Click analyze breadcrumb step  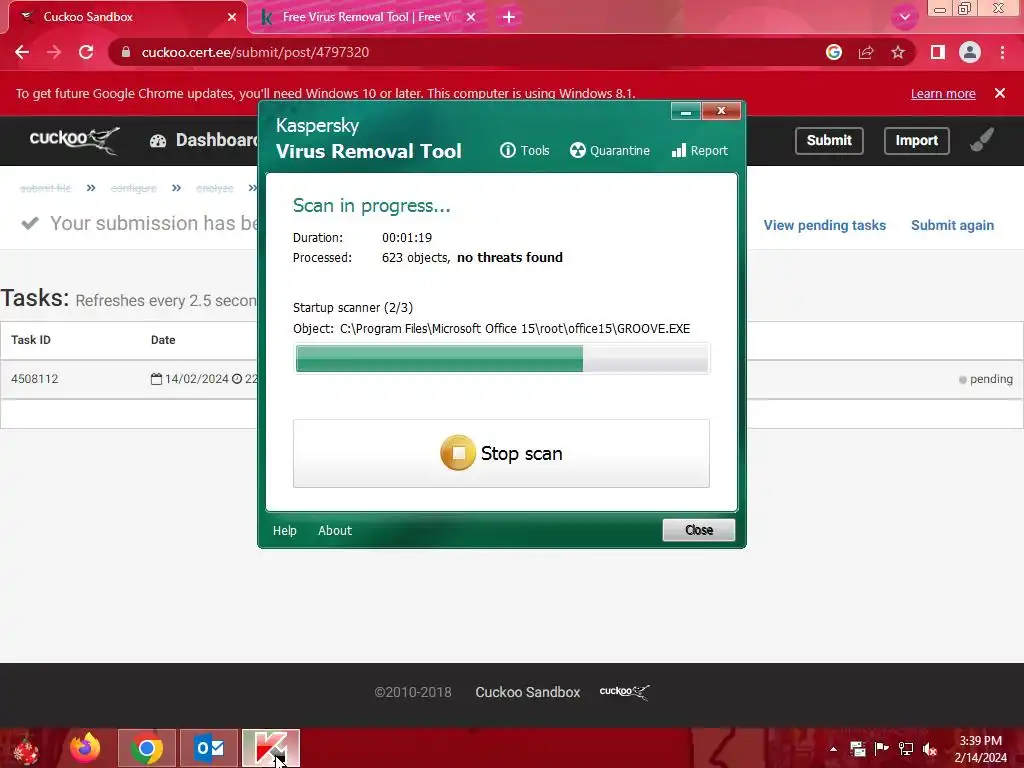coord(214,188)
